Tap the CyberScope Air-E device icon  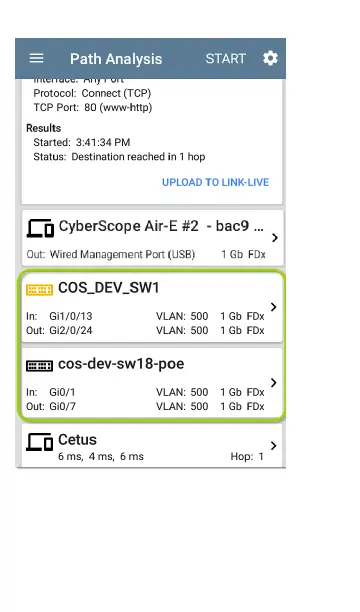click(40, 228)
